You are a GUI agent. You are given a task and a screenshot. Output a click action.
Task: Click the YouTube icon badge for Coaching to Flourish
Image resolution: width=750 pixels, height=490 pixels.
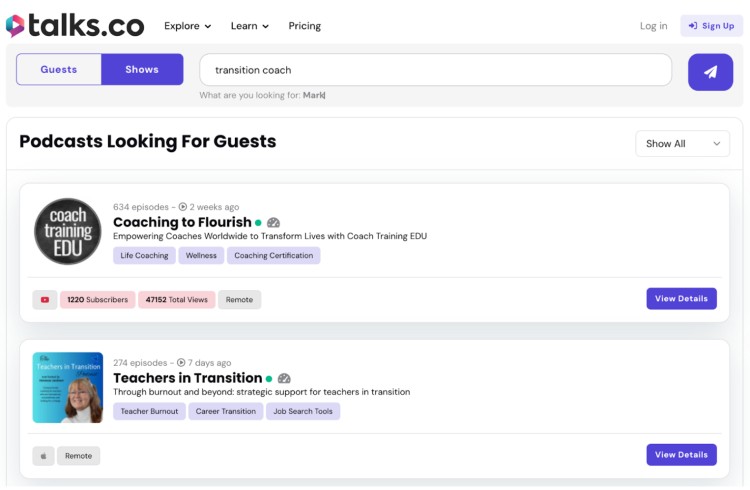(45, 300)
